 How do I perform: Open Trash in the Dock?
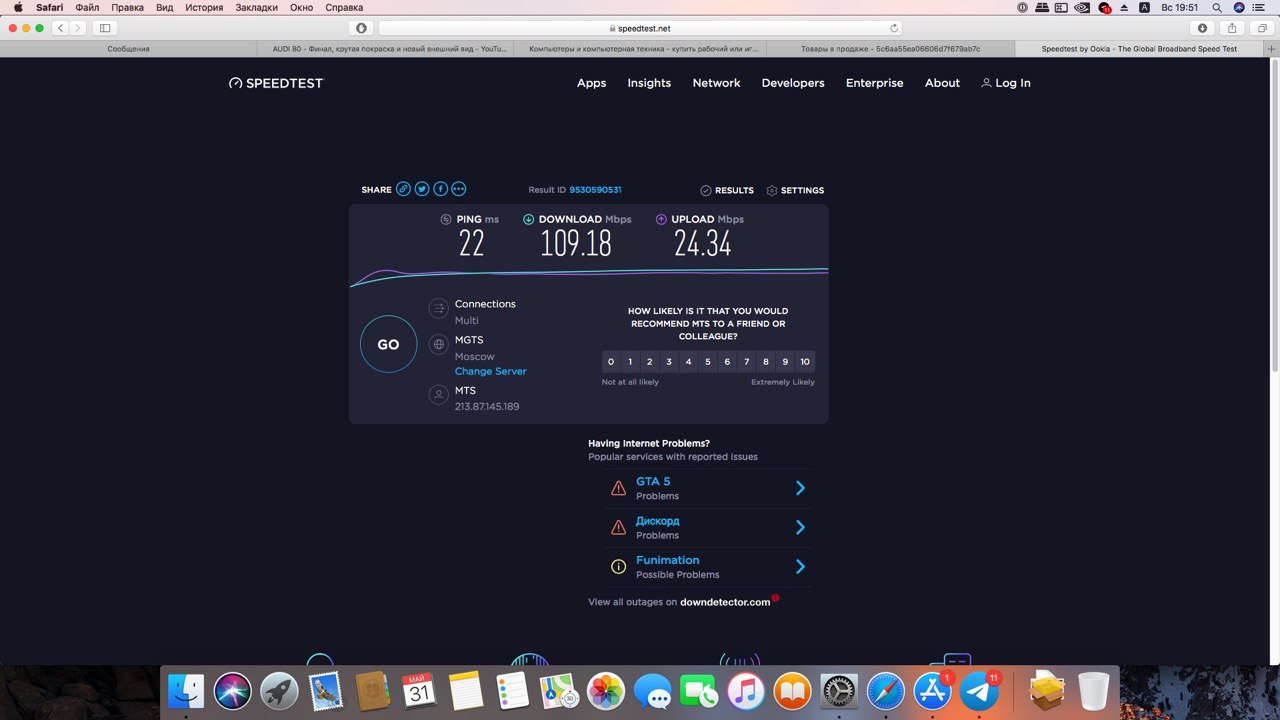click(x=1094, y=692)
